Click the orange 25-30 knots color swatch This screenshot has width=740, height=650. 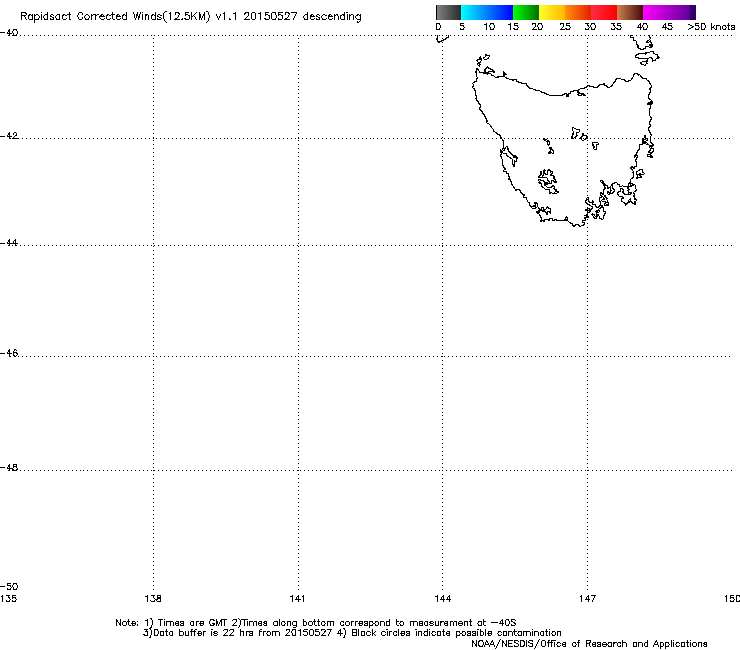[578, 12]
